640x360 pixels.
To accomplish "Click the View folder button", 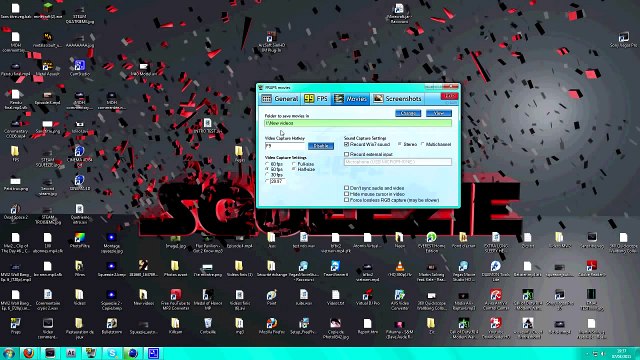I will coord(439,113).
